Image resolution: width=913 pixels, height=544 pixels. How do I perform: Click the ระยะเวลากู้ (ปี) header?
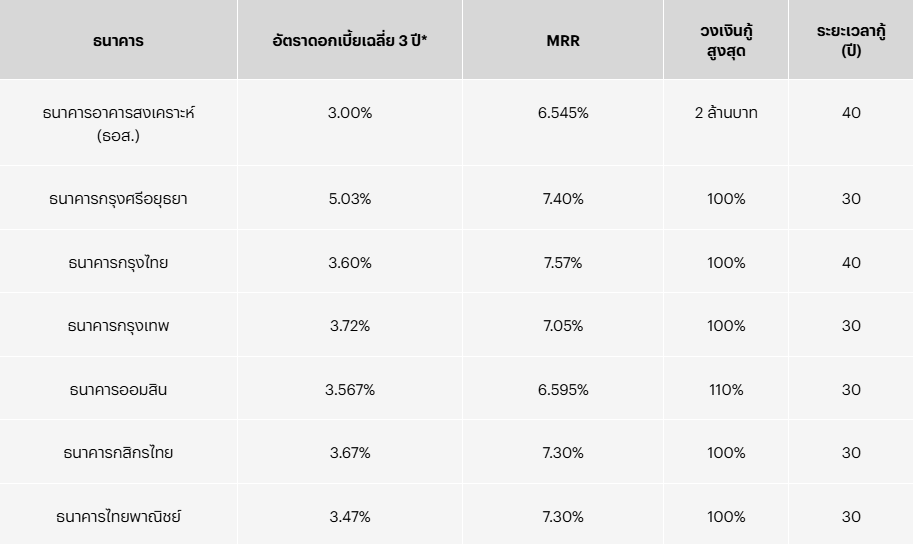pos(851,41)
